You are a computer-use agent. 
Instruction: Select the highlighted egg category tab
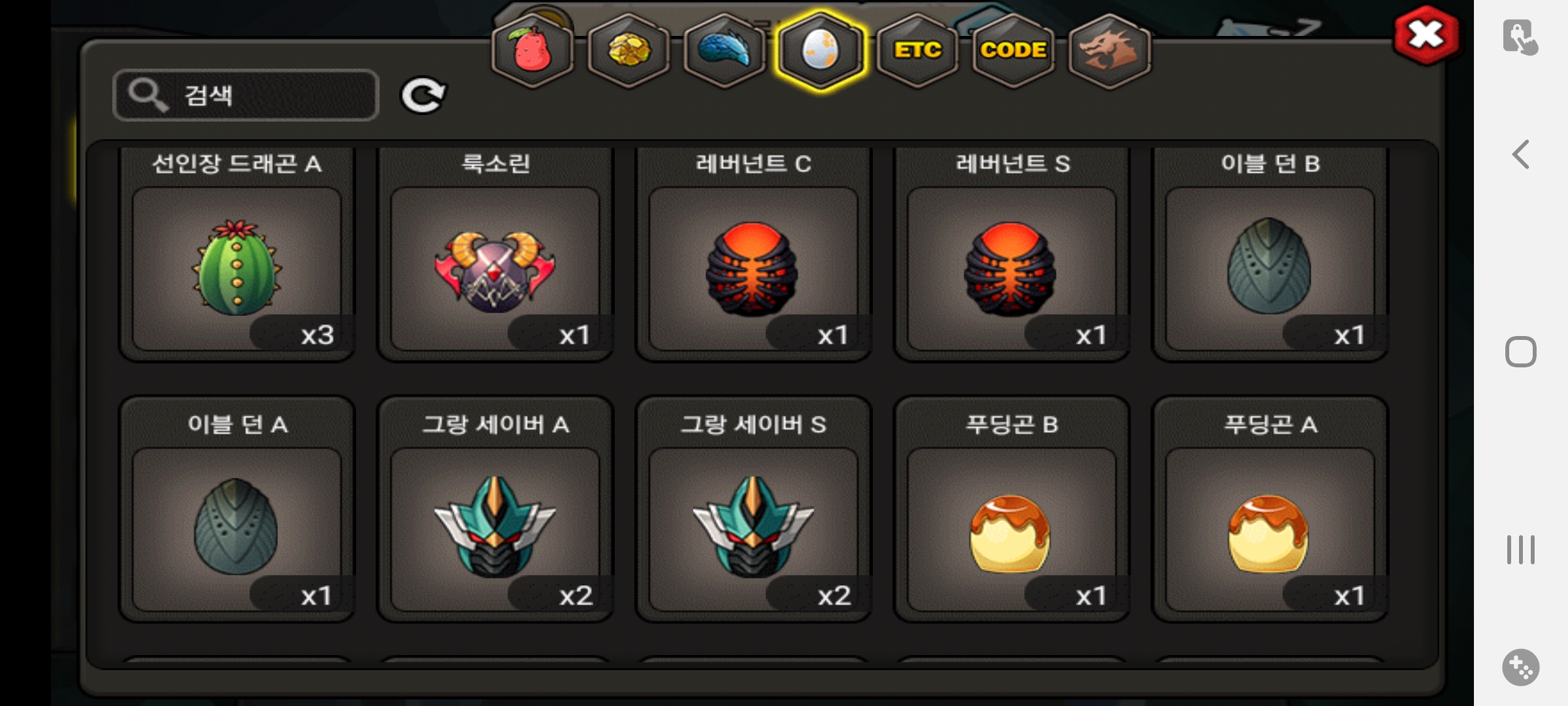pyautogui.click(x=821, y=50)
